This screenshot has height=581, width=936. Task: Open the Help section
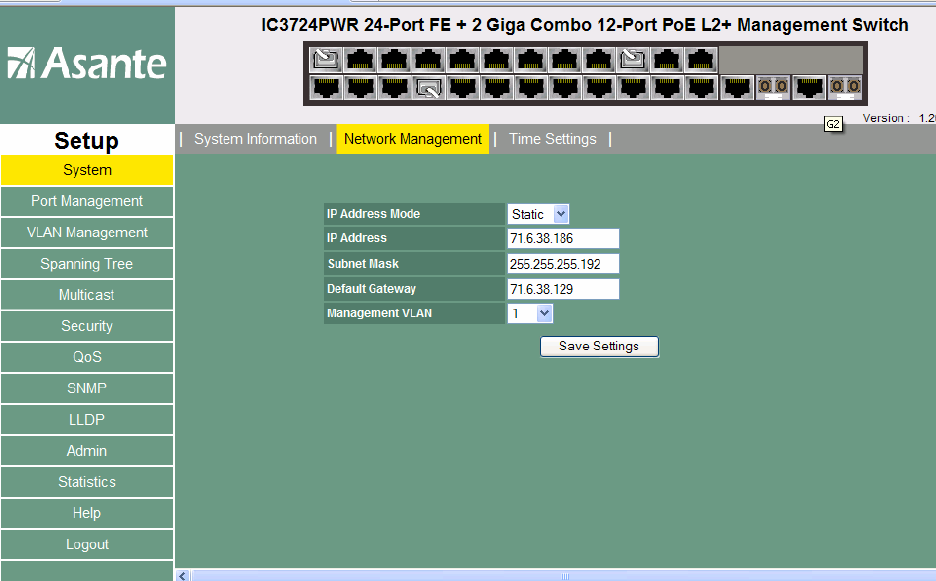[87, 513]
